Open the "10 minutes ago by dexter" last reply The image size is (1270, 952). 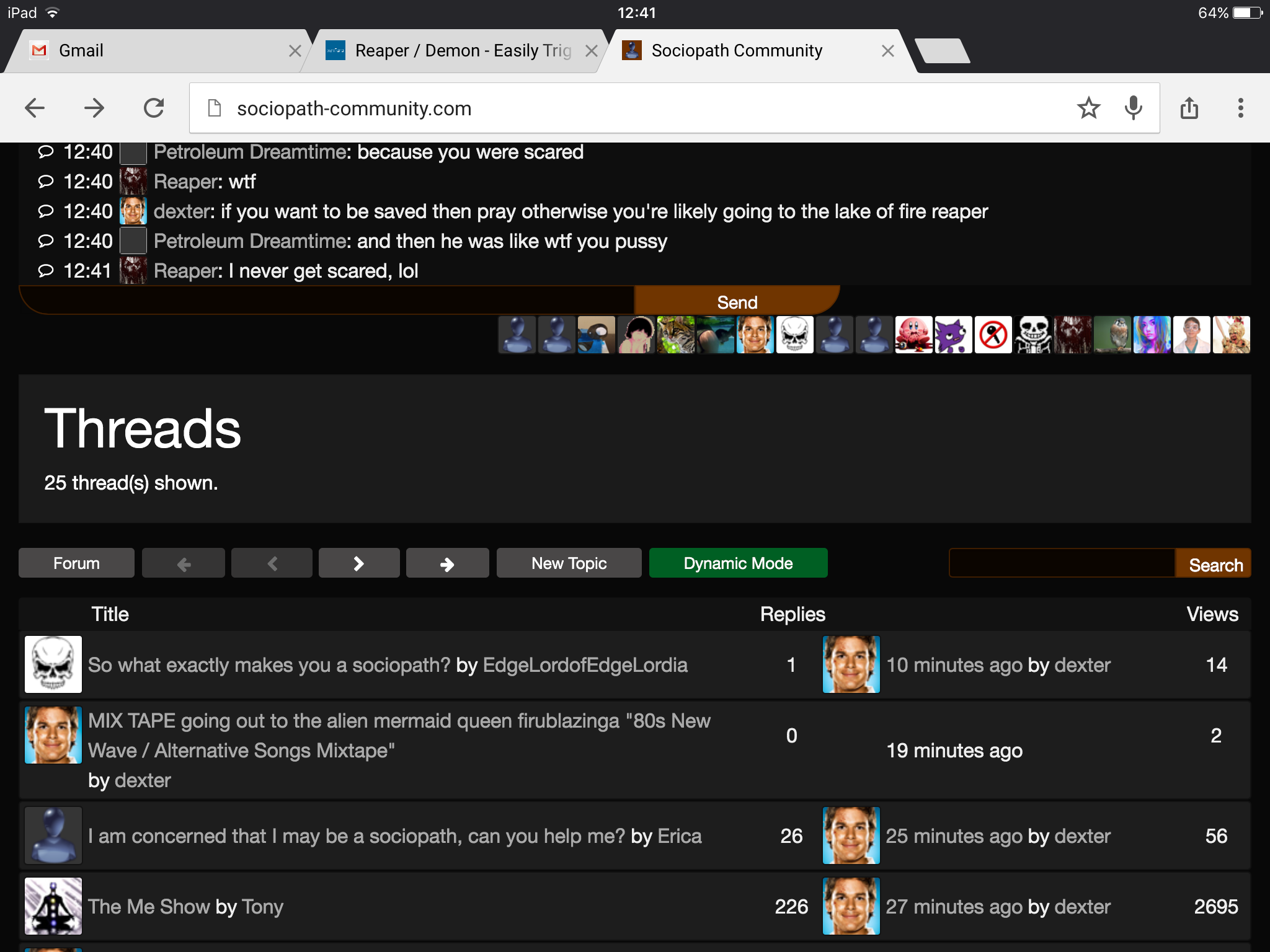[998, 665]
